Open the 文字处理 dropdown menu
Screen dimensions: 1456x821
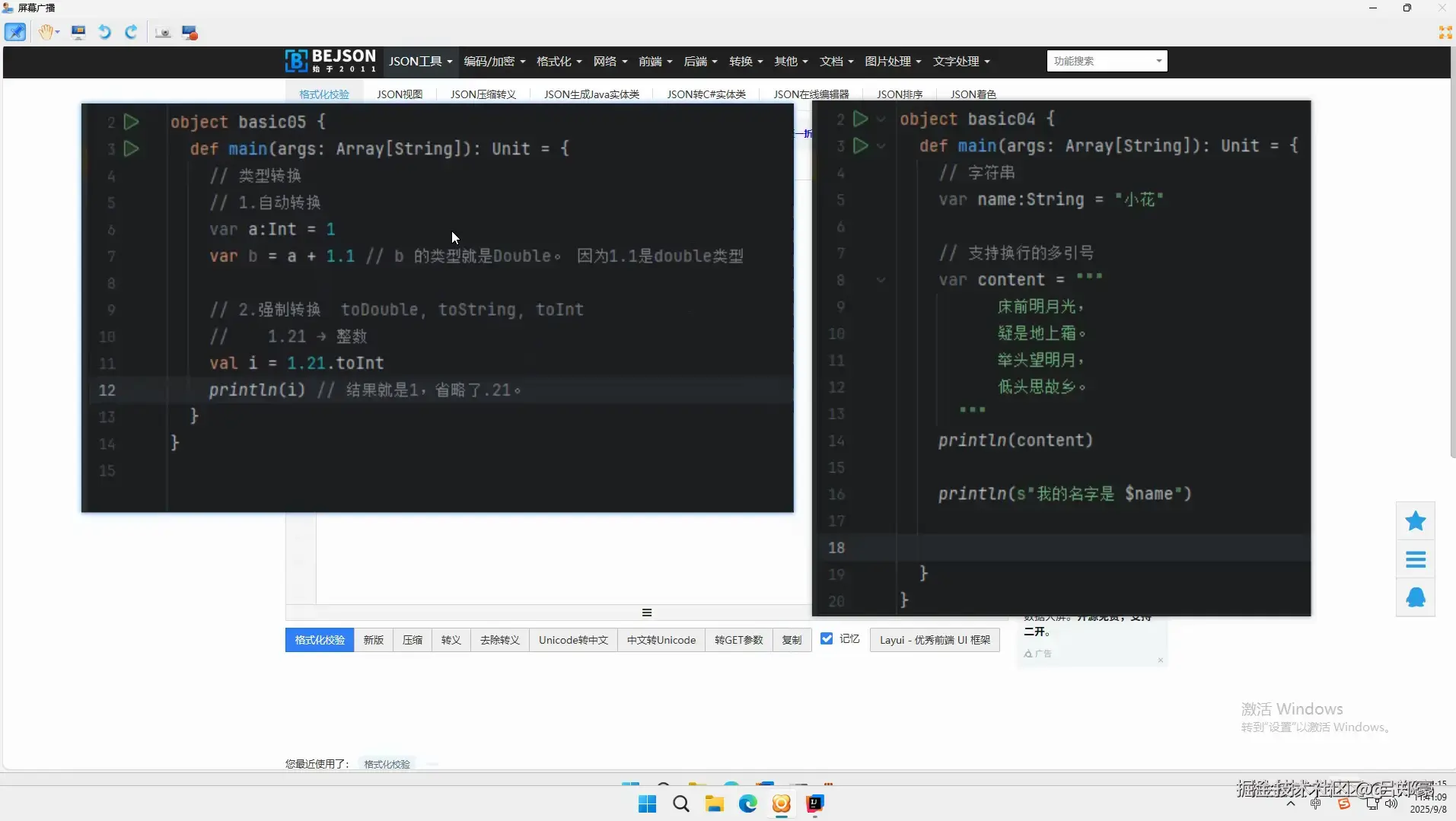coord(961,62)
